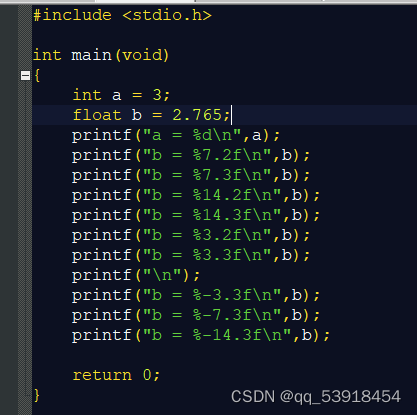The width and height of the screenshot is (417, 415).
Task: Click the printf line with %14.2f
Action: click(x=196, y=195)
